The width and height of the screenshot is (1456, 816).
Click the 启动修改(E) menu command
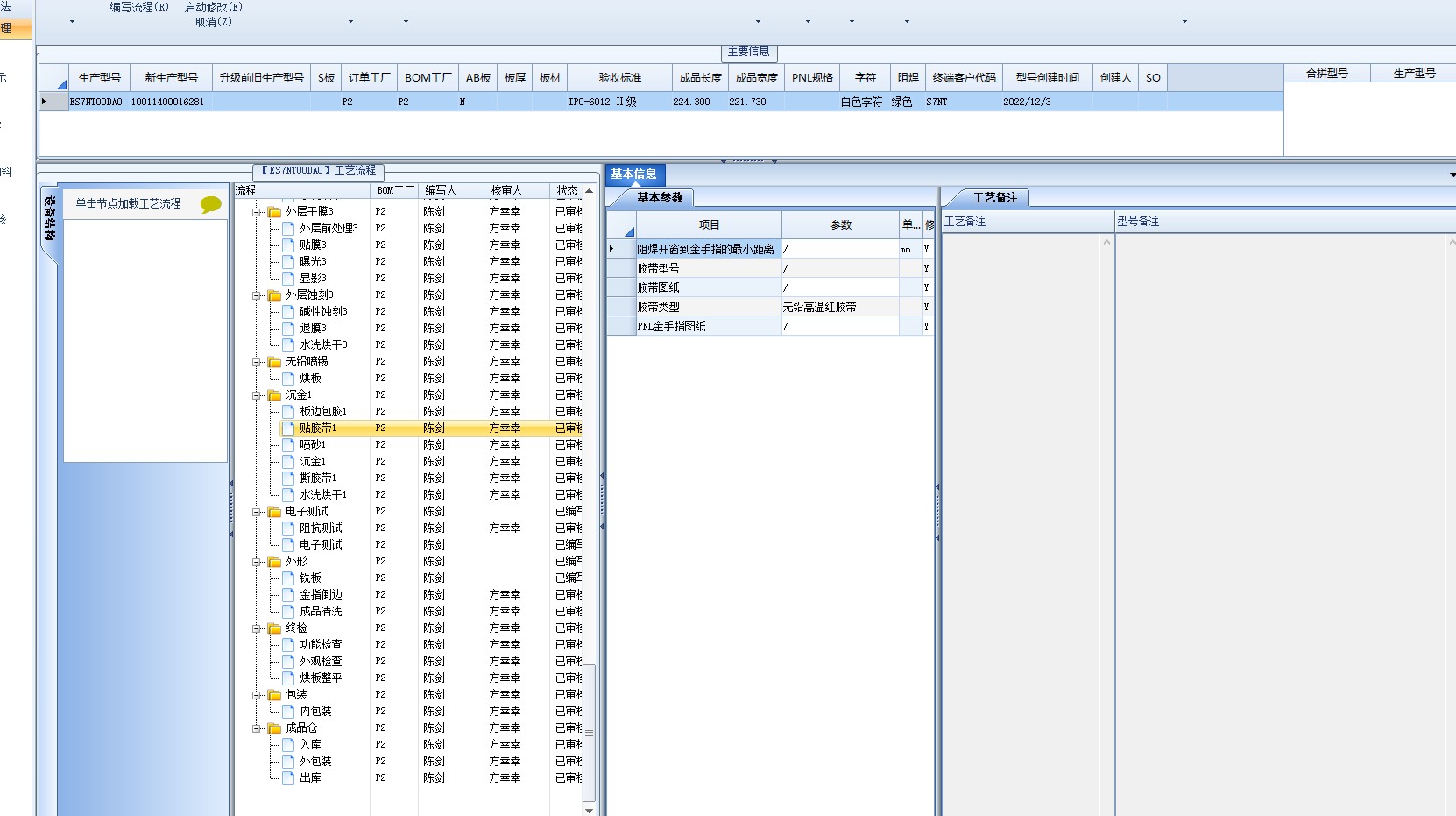tap(214, 7)
